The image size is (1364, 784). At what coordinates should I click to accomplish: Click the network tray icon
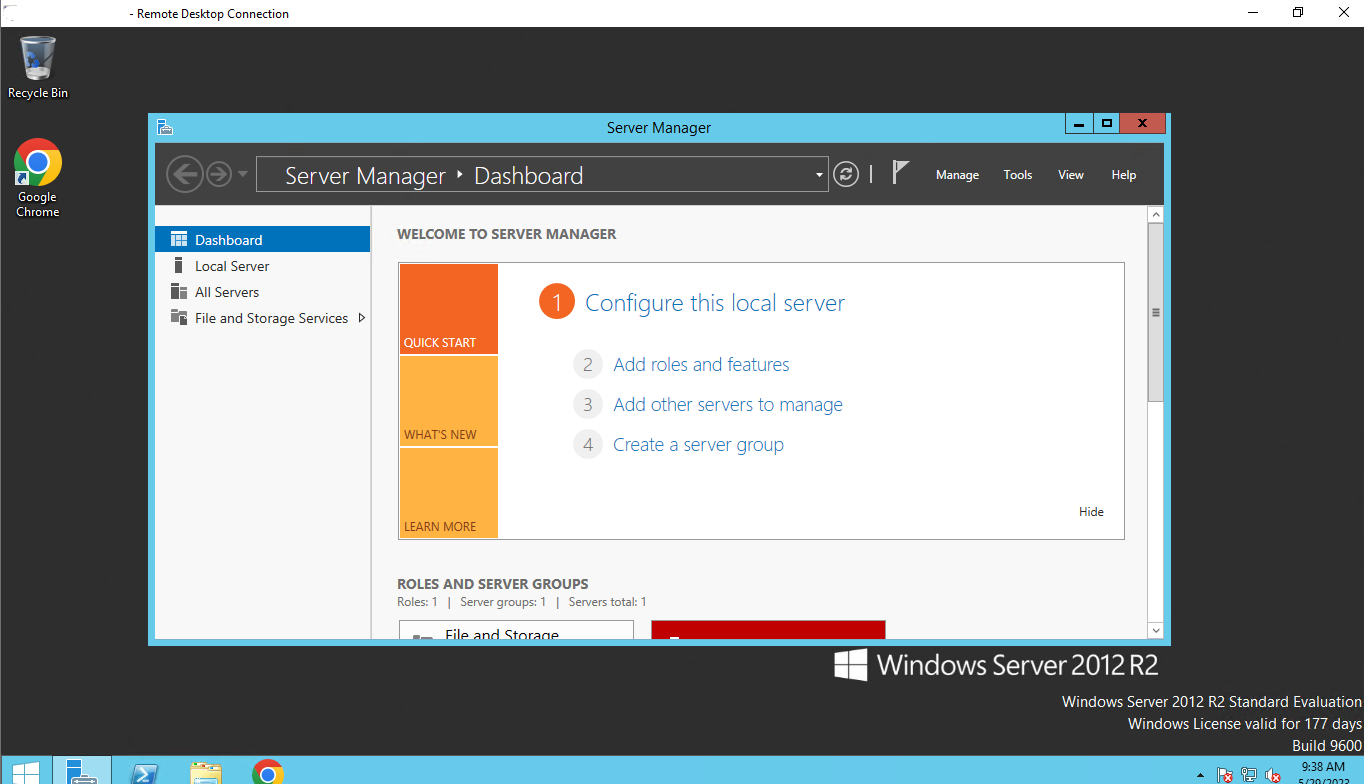coord(1249,775)
